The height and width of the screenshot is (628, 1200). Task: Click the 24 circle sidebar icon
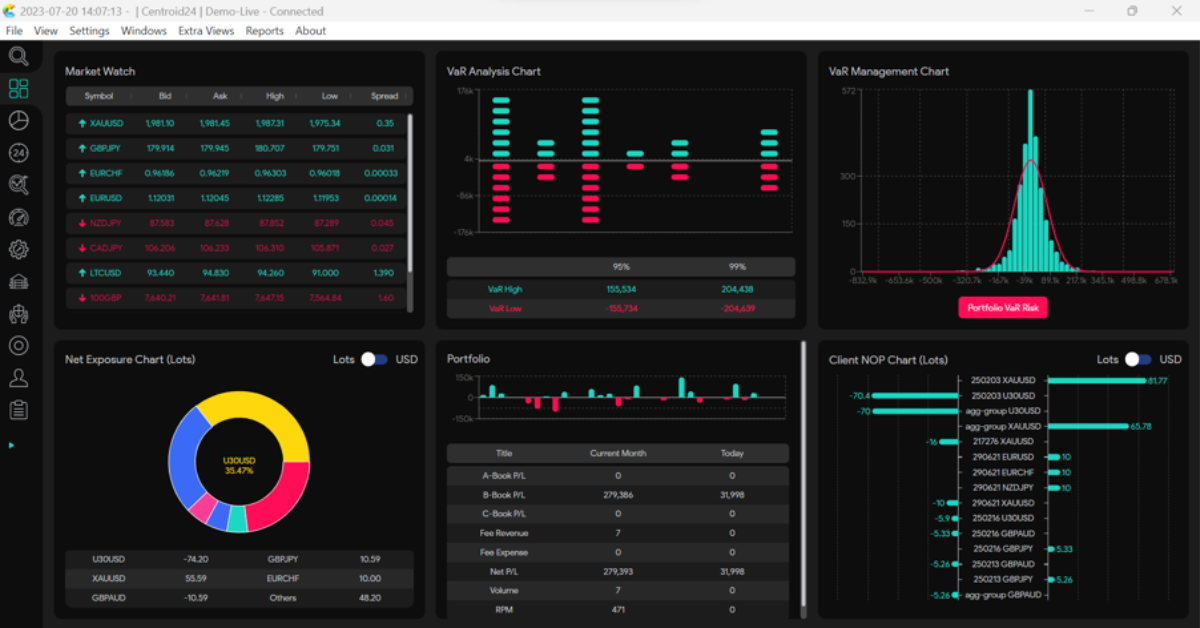coord(18,153)
